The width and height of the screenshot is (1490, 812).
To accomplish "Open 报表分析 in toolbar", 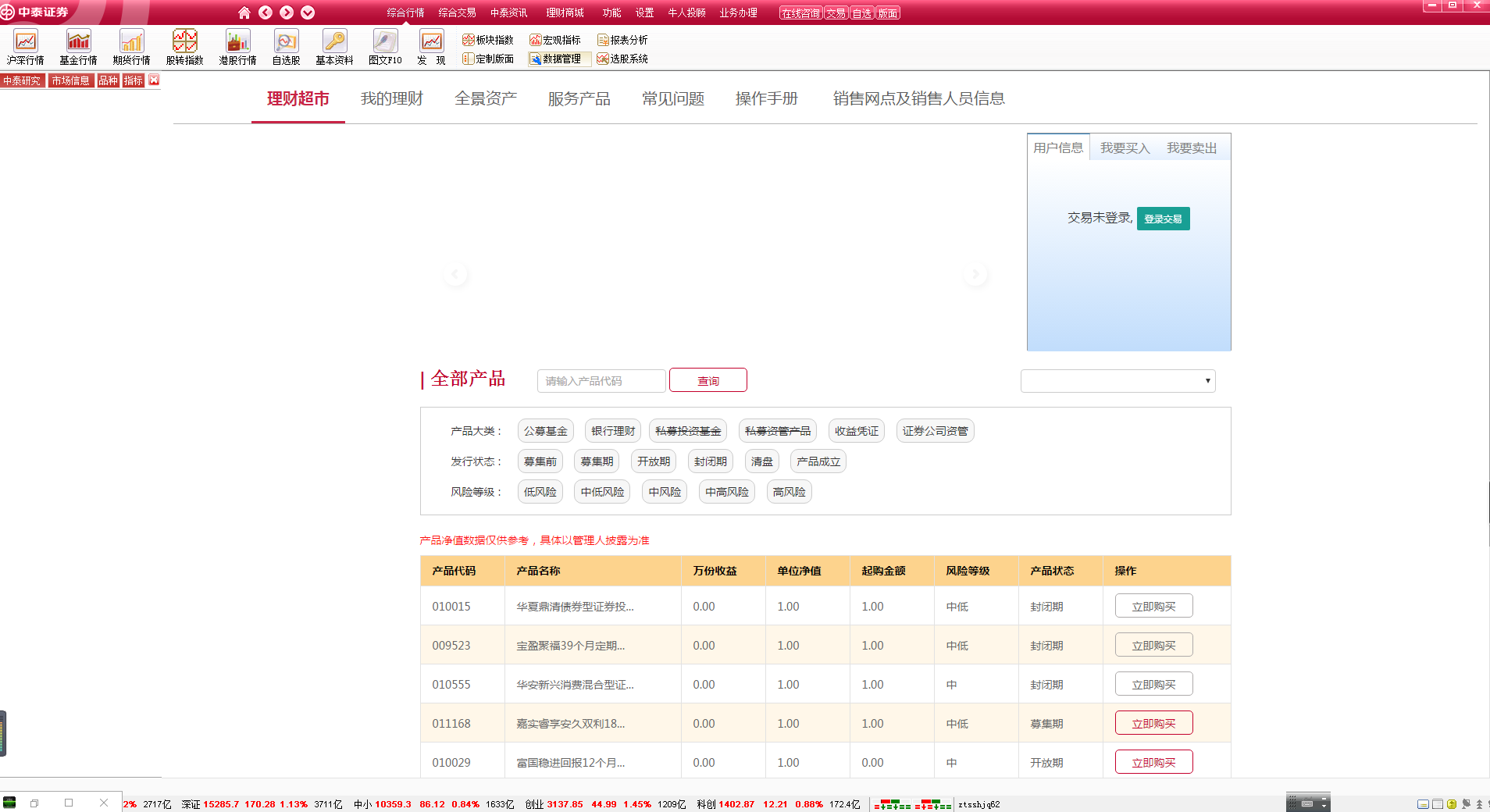I will coord(622,40).
